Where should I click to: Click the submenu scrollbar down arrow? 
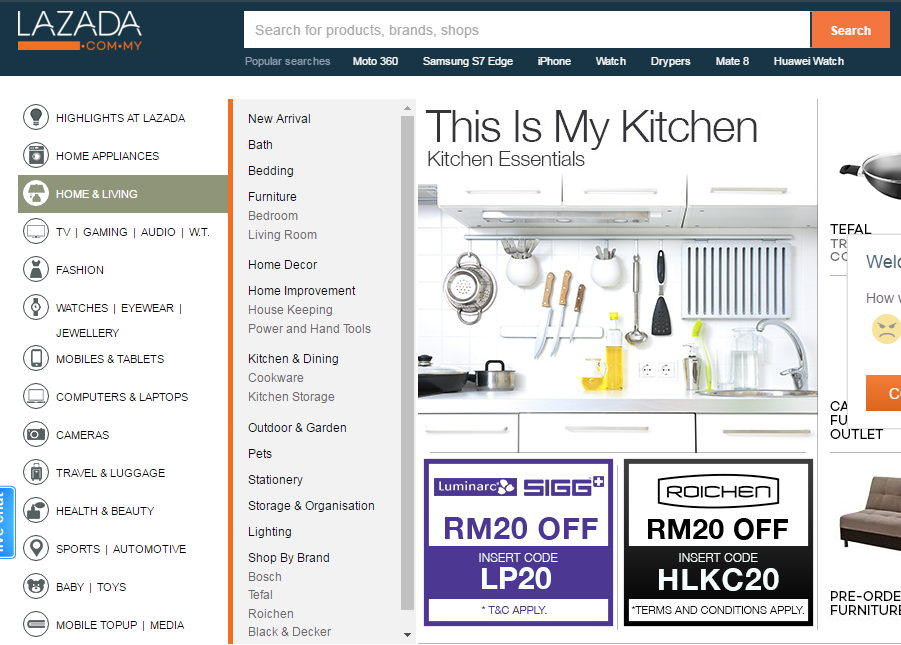pos(407,635)
